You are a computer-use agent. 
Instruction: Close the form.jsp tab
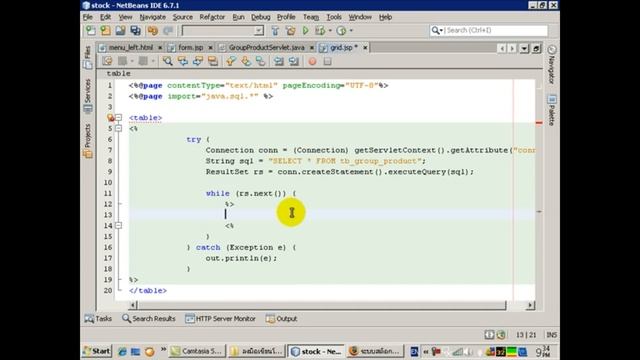click(x=211, y=48)
